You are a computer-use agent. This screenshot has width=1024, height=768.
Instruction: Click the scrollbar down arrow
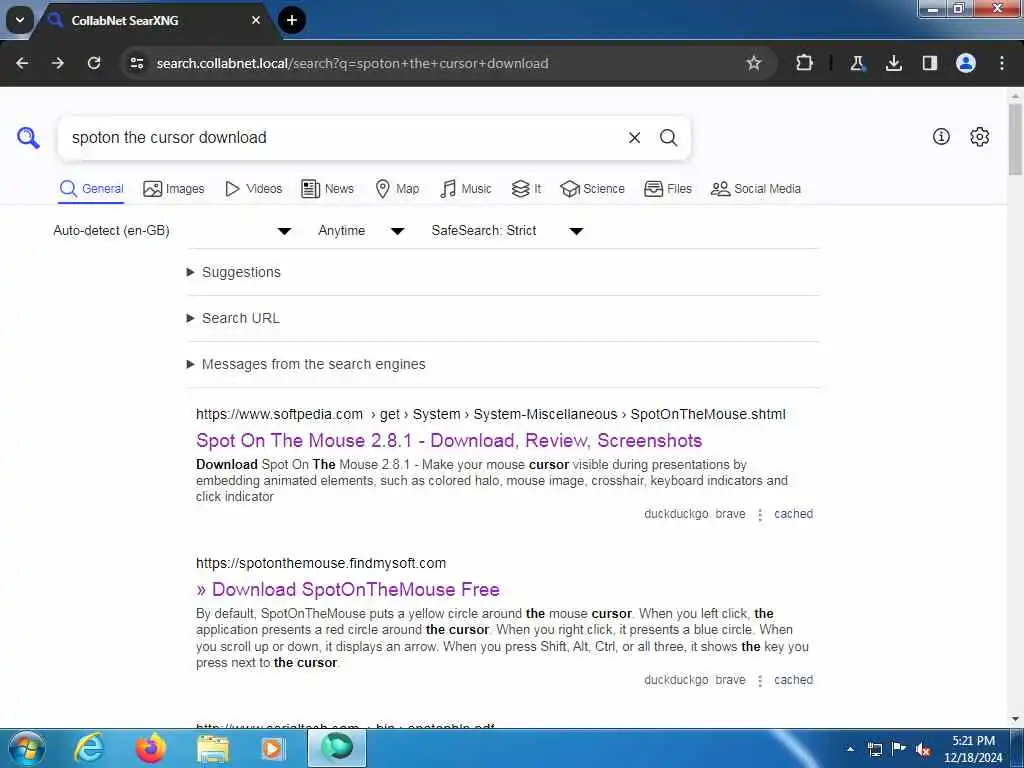(1015, 719)
